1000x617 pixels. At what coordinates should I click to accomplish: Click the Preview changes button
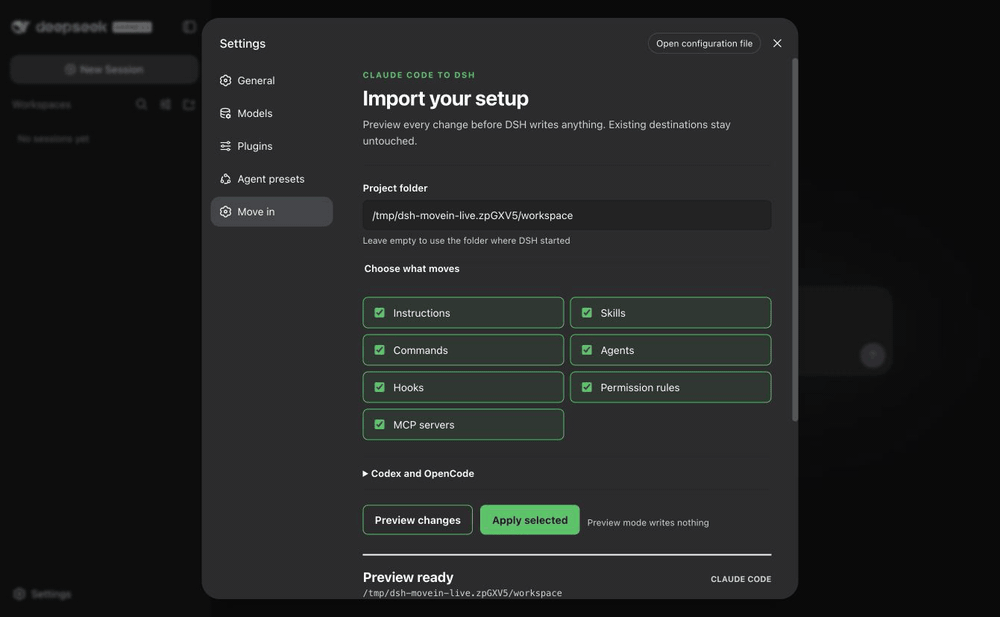point(418,520)
